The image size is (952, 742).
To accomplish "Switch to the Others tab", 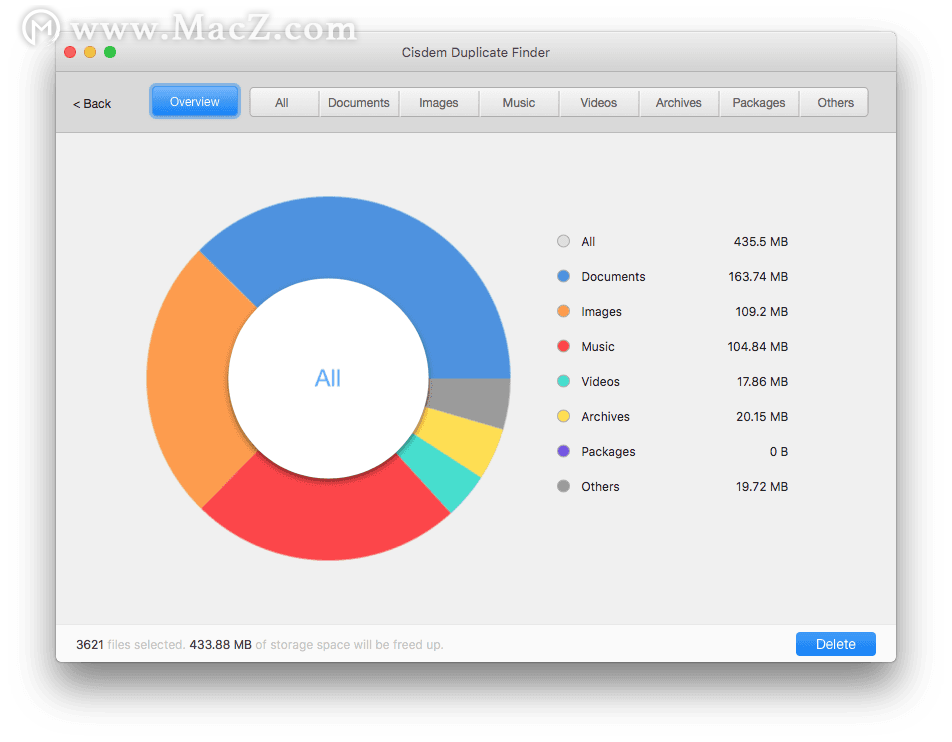I will coord(835,103).
